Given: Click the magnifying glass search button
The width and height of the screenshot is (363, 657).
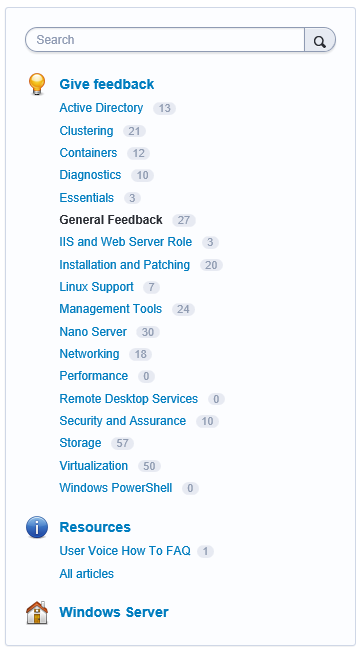Looking at the screenshot, I should coord(320,40).
